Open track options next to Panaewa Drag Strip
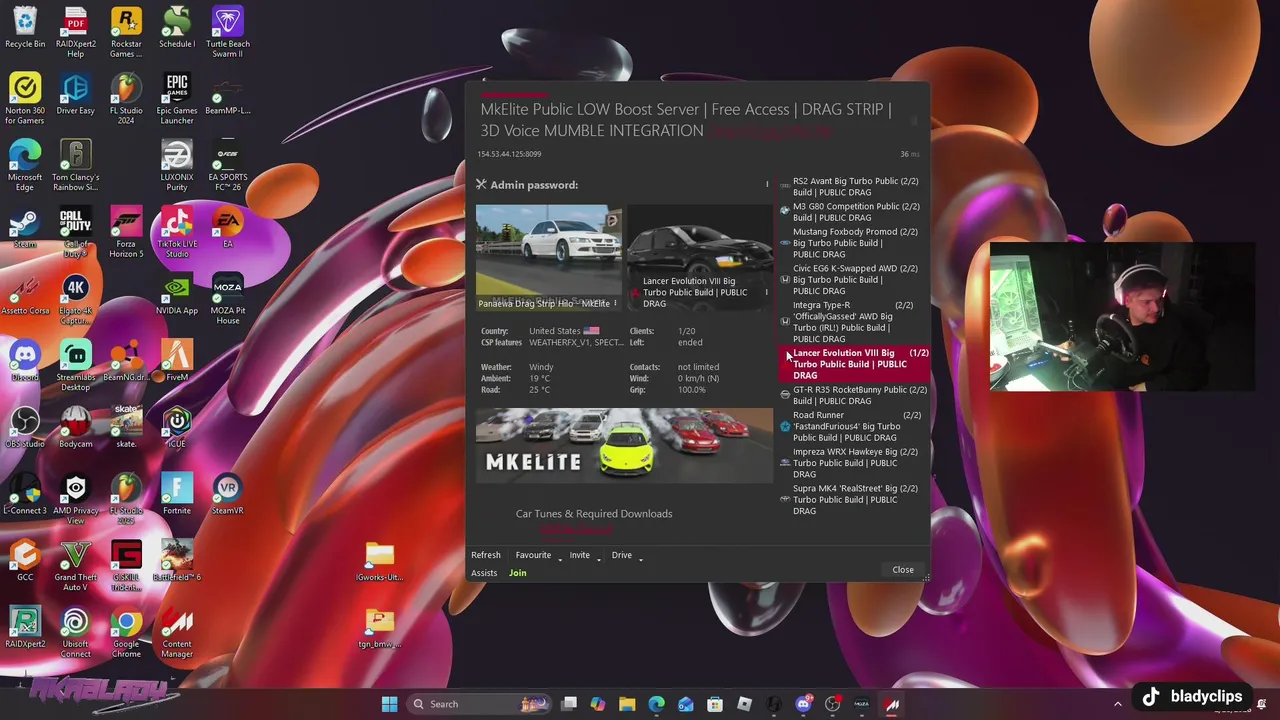The height and width of the screenshot is (720, 1280). pos(615,303)
